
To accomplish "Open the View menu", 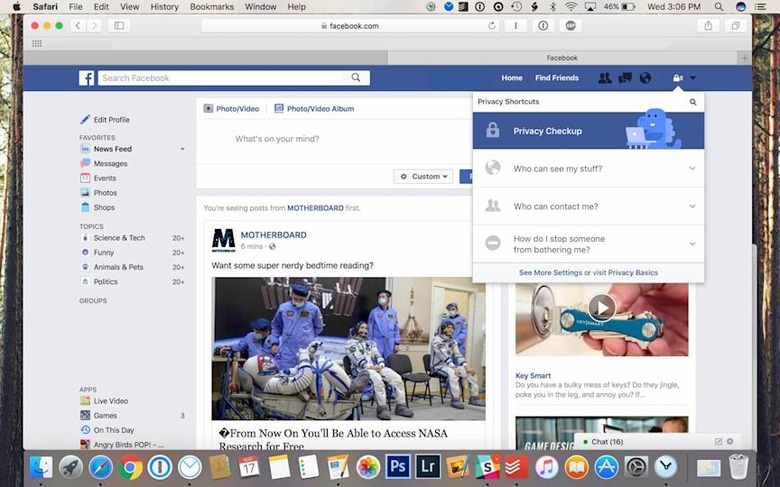I will tap(129, 7).
